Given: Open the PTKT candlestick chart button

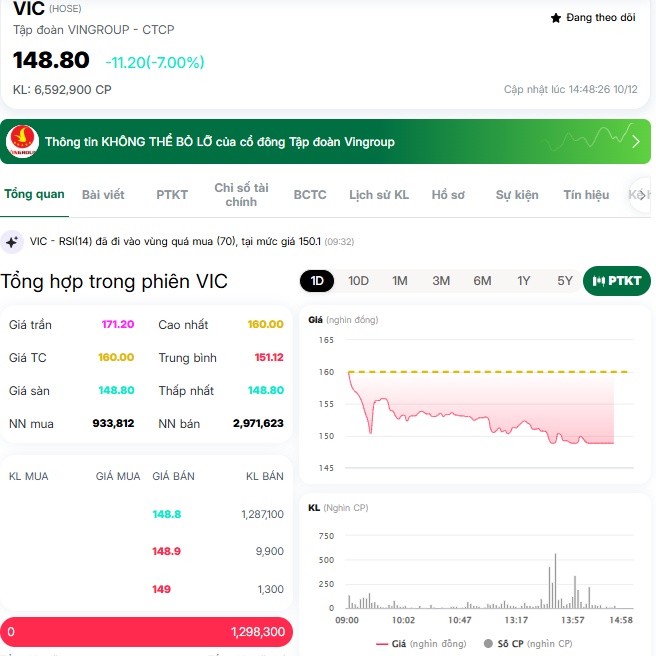Looking at the screenshot, I should point(617,281).
